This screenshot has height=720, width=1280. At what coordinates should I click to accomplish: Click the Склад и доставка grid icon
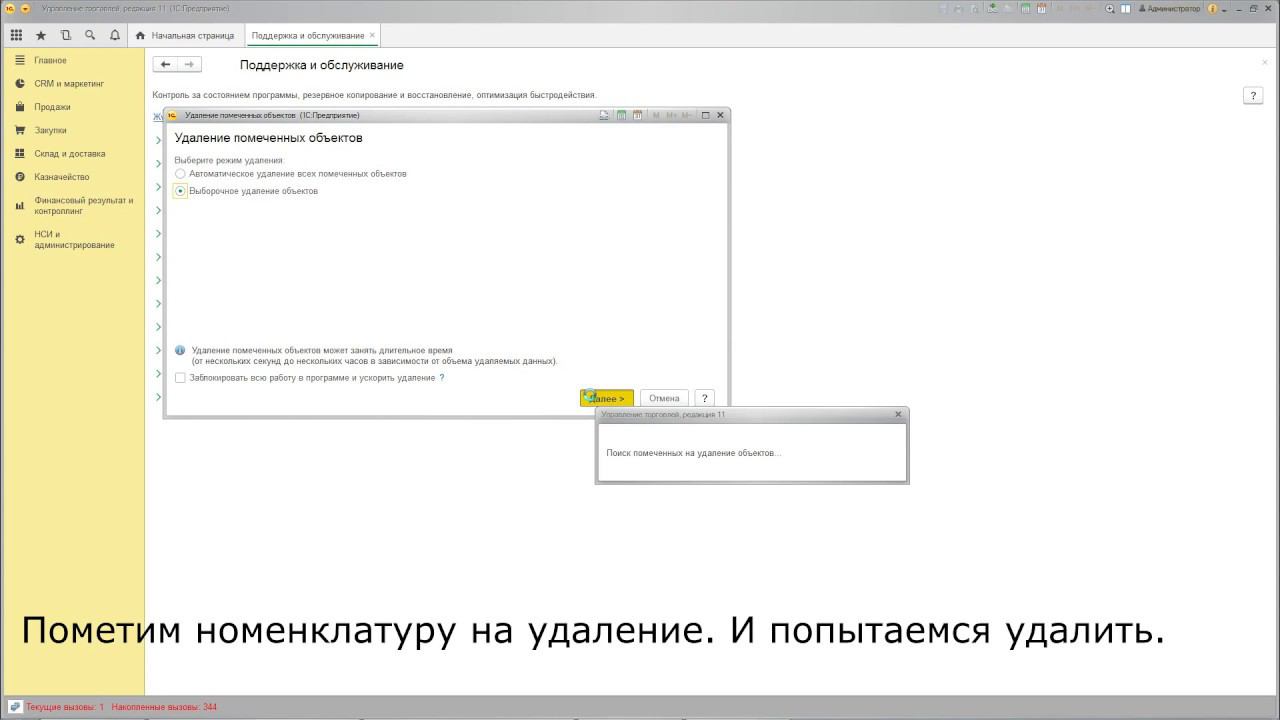[20, 154]
